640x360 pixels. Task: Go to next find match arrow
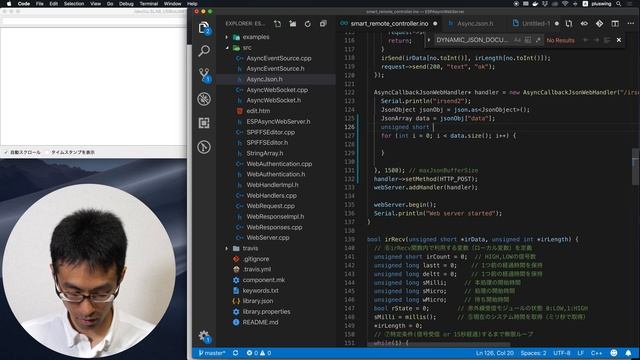(596, 40)
